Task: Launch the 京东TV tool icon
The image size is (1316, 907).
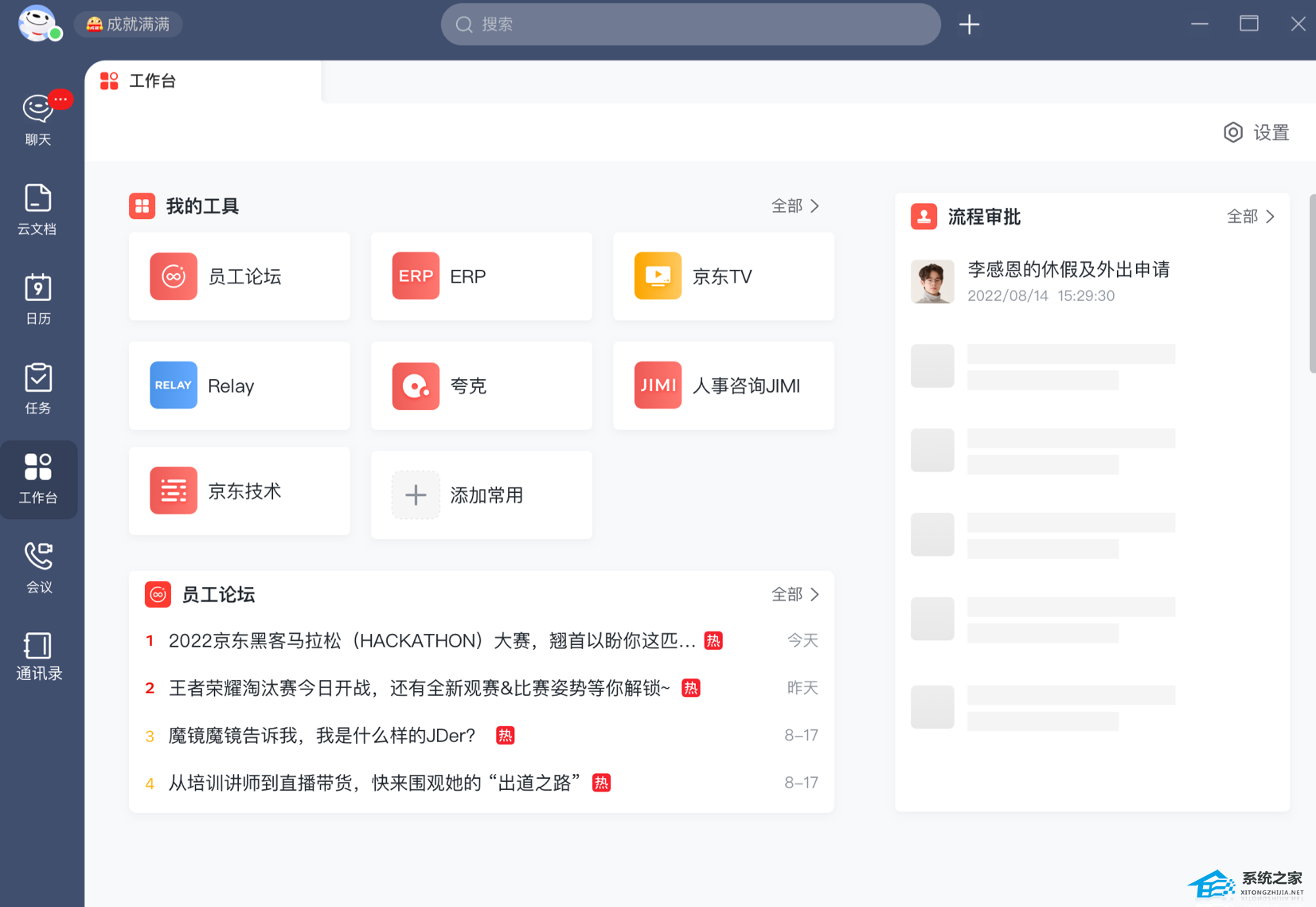Action: tap(658, 276)
